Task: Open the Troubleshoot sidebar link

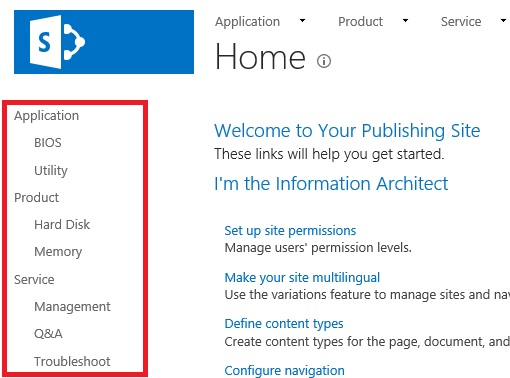Action: 72,361
